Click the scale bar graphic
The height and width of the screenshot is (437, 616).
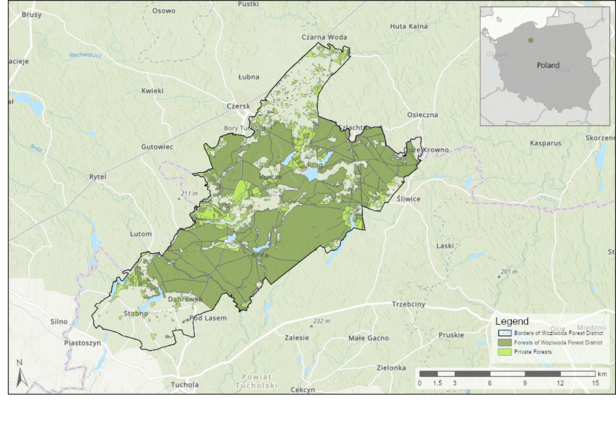pyautogui.click(x=507, y=374)
